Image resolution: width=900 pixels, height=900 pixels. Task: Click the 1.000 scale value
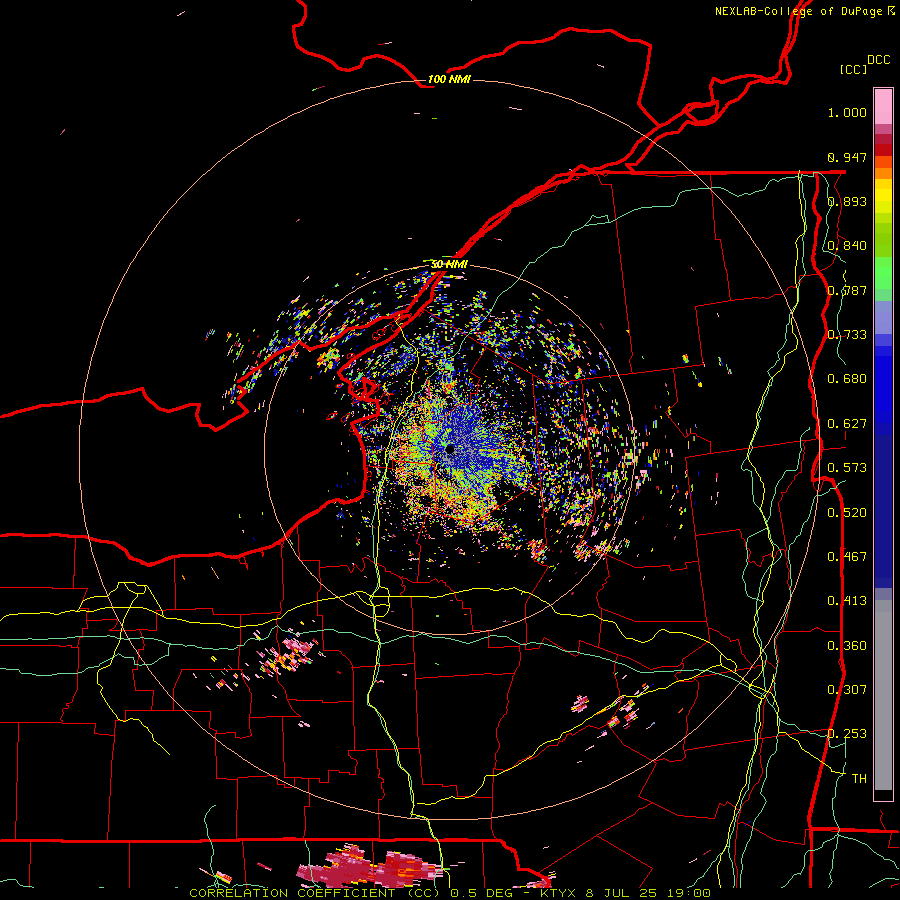(x=847, y=112)
